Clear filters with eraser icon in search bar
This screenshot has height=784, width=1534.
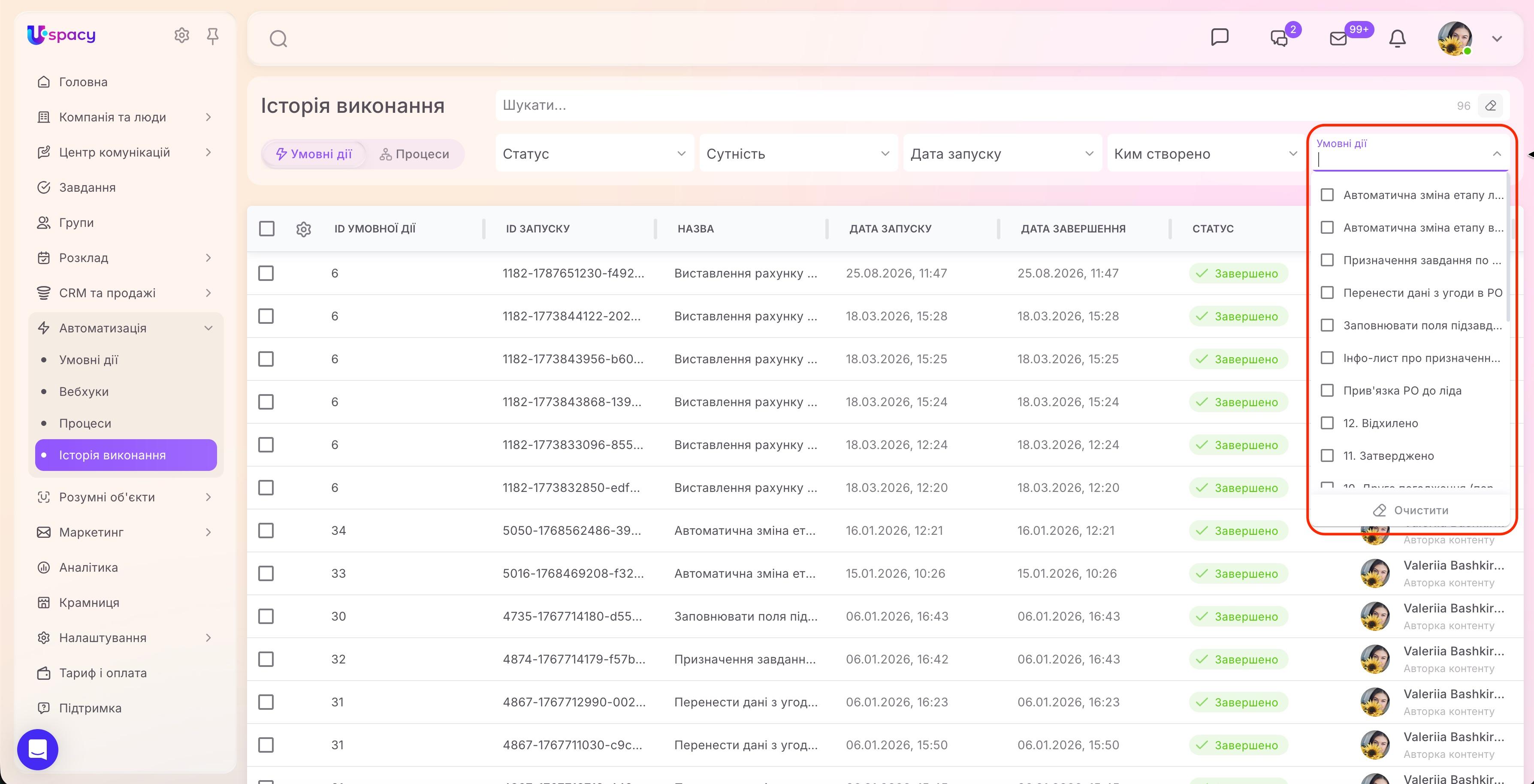click(1491, 106)
